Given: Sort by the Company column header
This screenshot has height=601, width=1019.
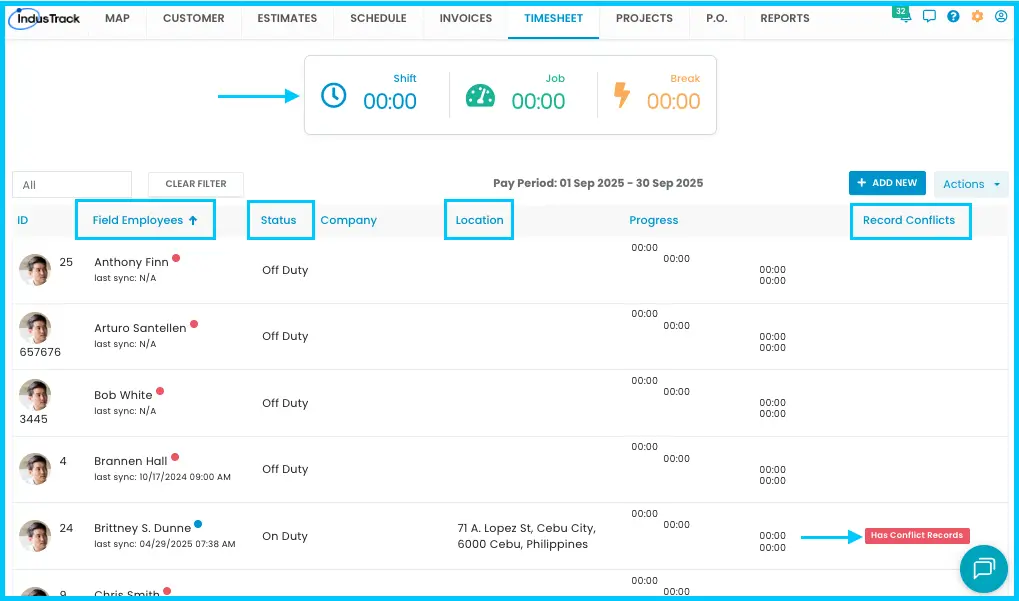Looking at the screenshot, I should (x=348, y=220).
